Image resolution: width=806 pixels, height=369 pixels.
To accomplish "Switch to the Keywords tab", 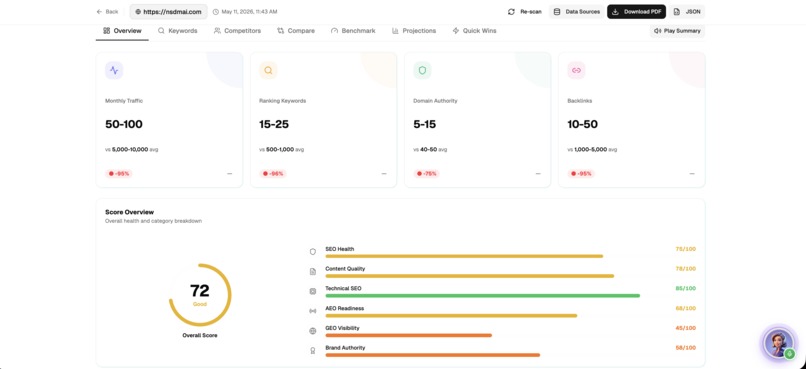I will pyautogui.click(x=177, y=31).
